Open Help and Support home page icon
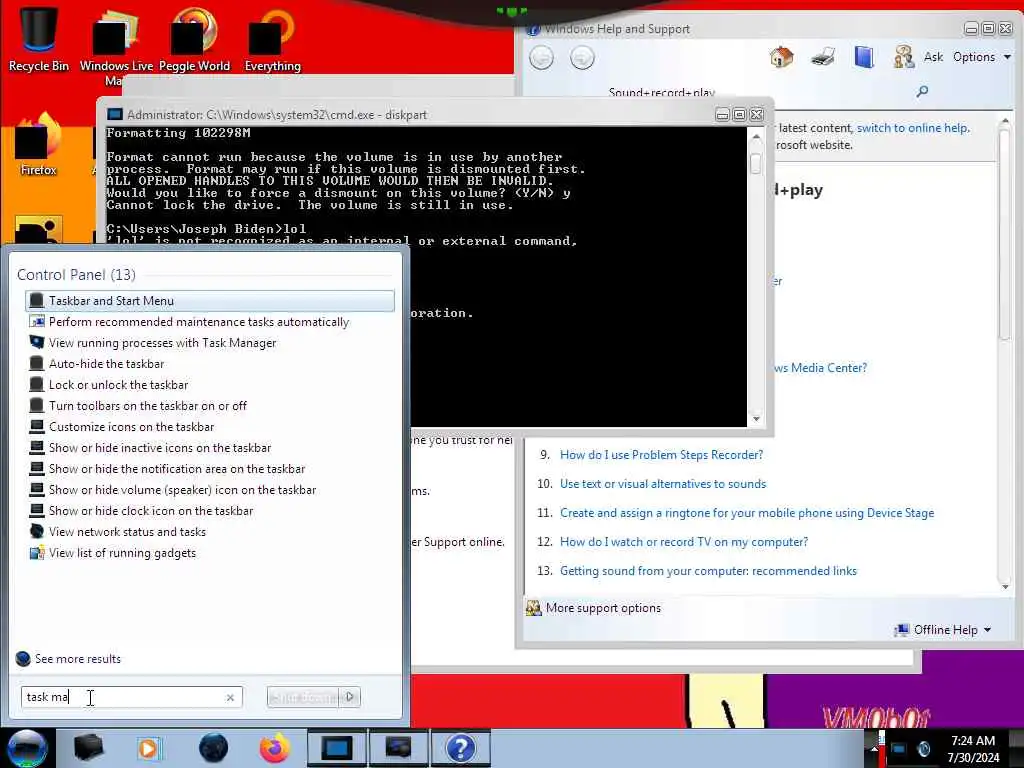The image size is (1024, 768). click(781, 57)
